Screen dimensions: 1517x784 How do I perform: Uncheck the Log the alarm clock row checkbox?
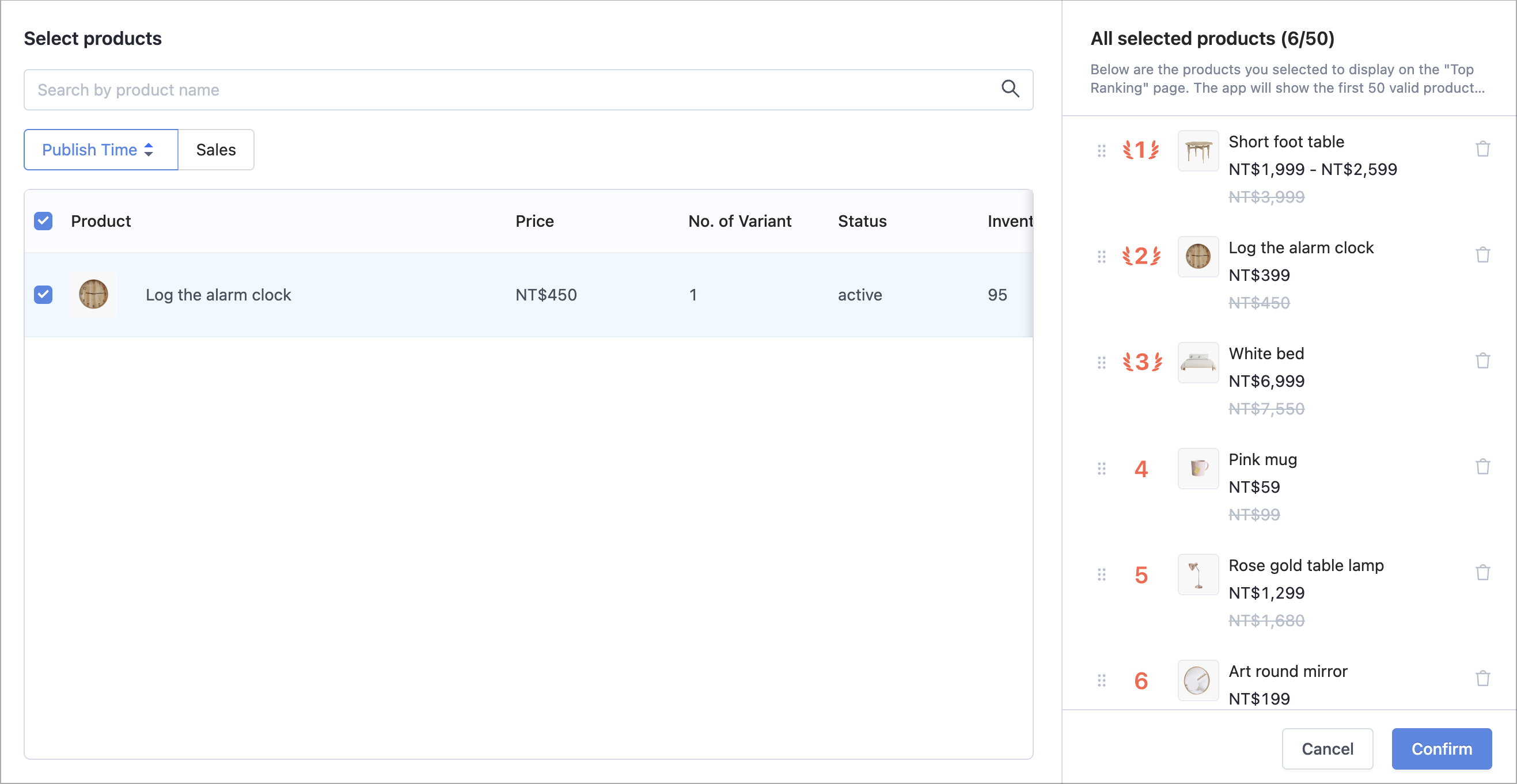coord(43,294)
